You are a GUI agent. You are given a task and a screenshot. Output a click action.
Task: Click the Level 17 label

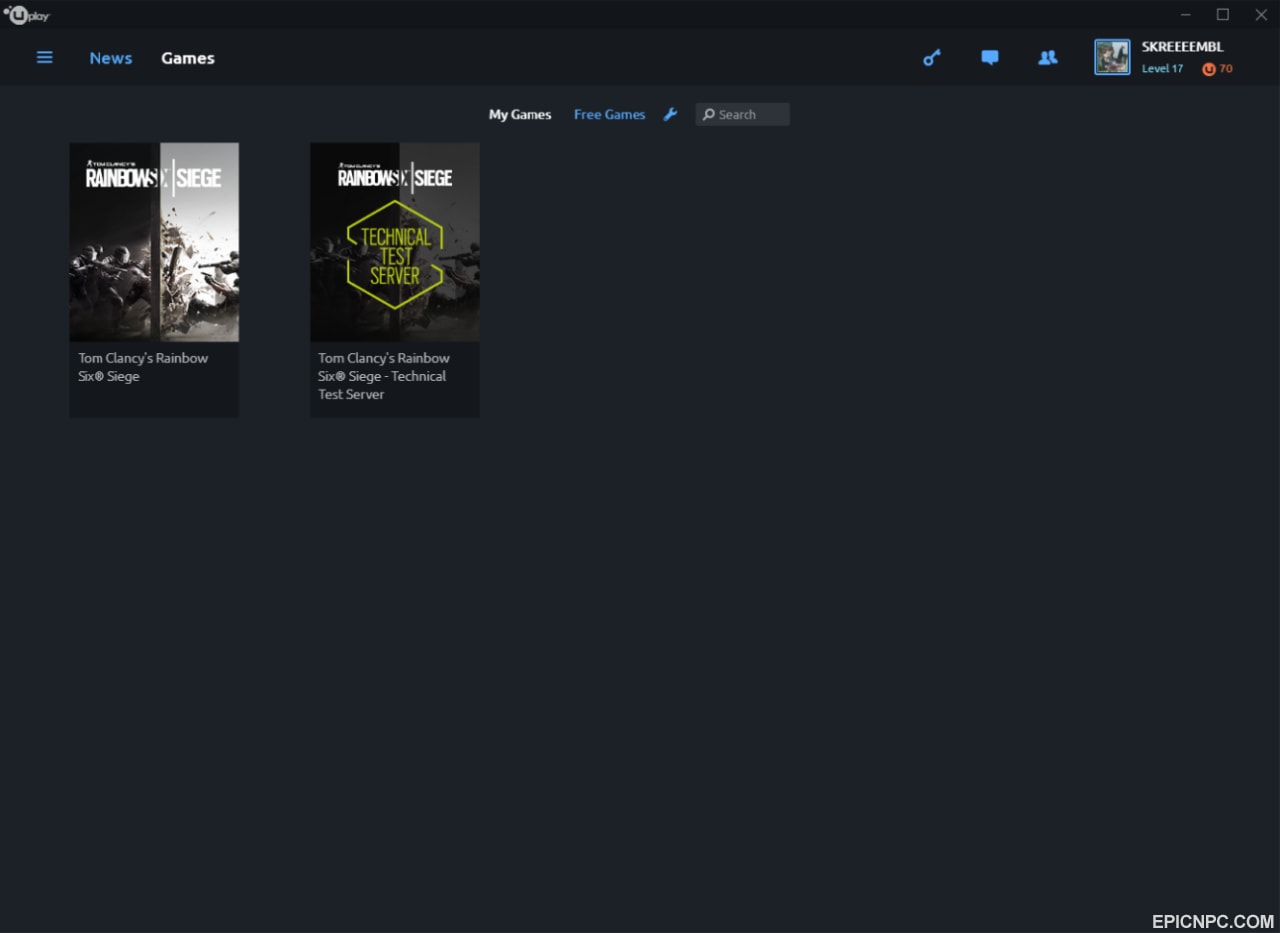pos(1162,69)
